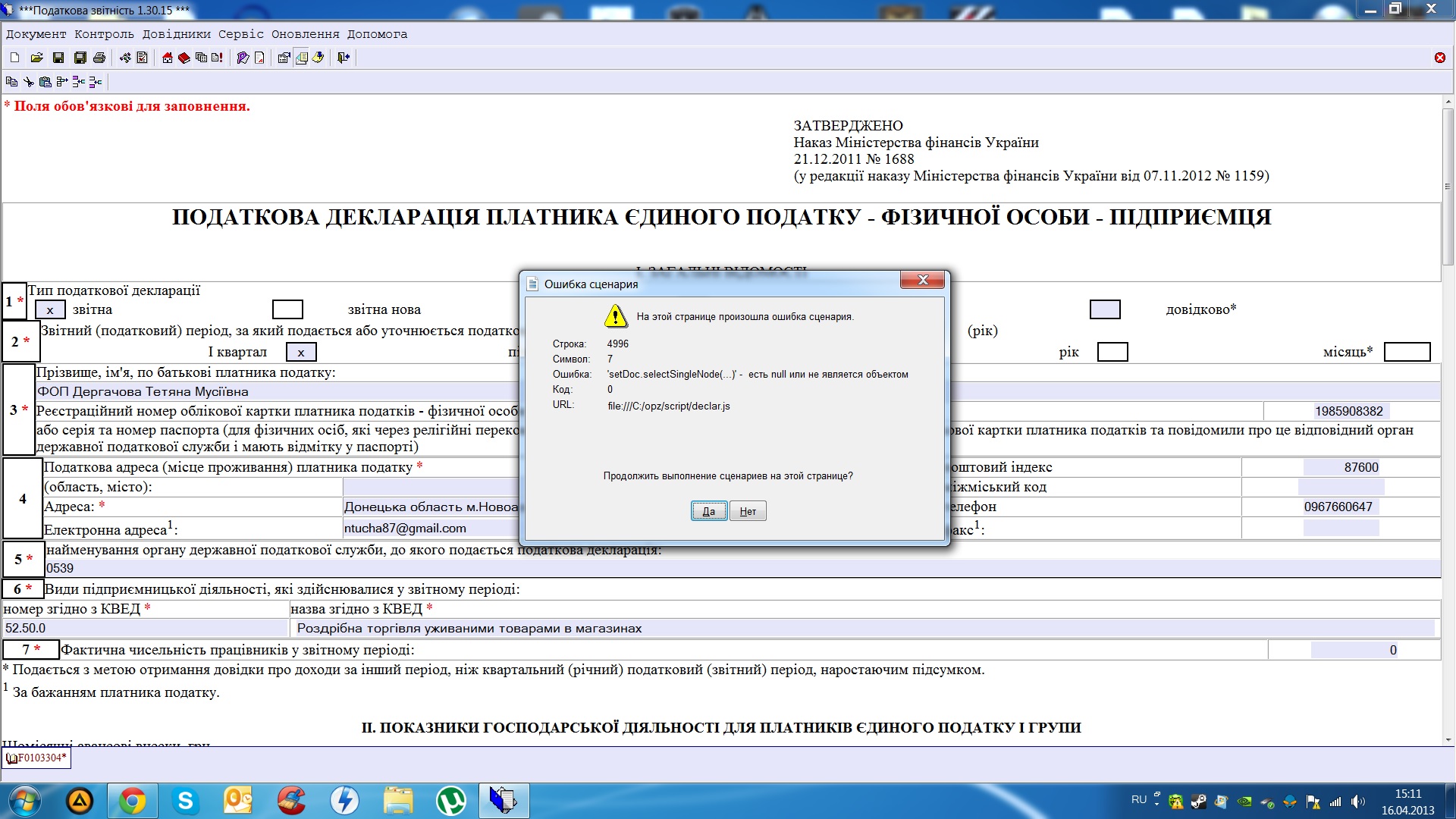Open Chrome from the taskbar
Viewport: 1456px width, 819px height.
pos(132,801)
